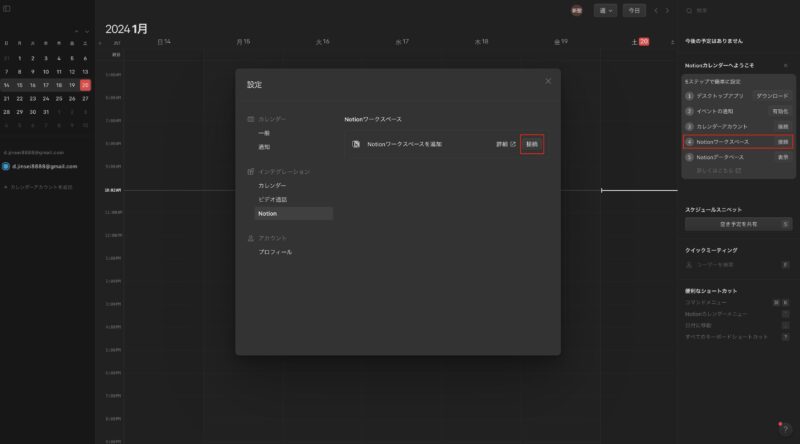Go to previous week arrow
The width and height of the screenshot is (800, 444).
(x=656, y=11)
